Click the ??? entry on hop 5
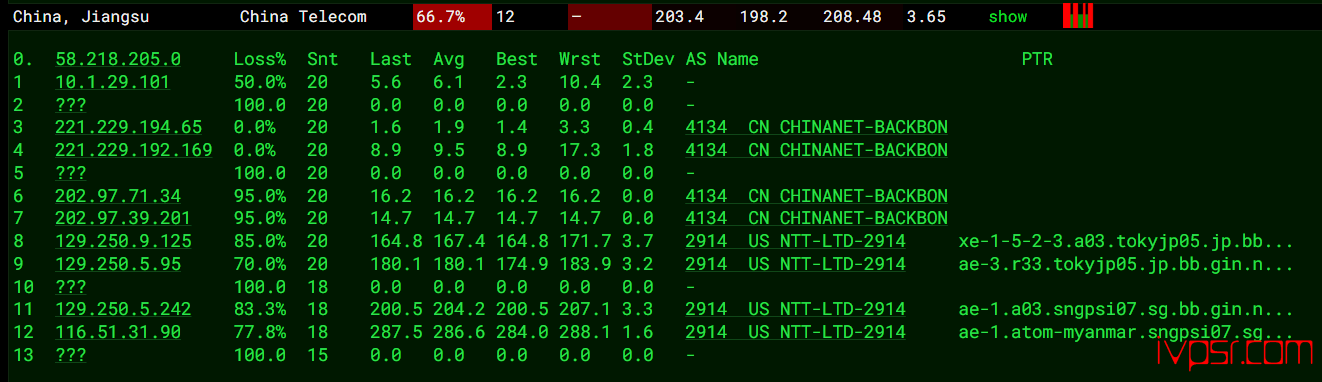 tap(71, 173)
